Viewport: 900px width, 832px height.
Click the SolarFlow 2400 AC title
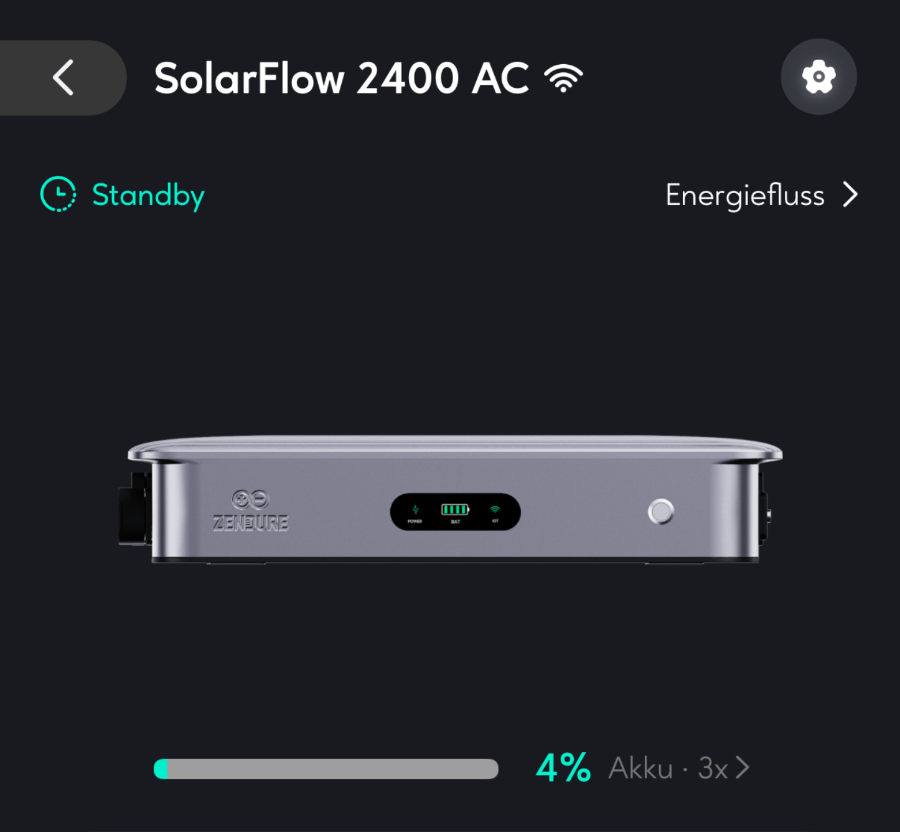point(342,78)
